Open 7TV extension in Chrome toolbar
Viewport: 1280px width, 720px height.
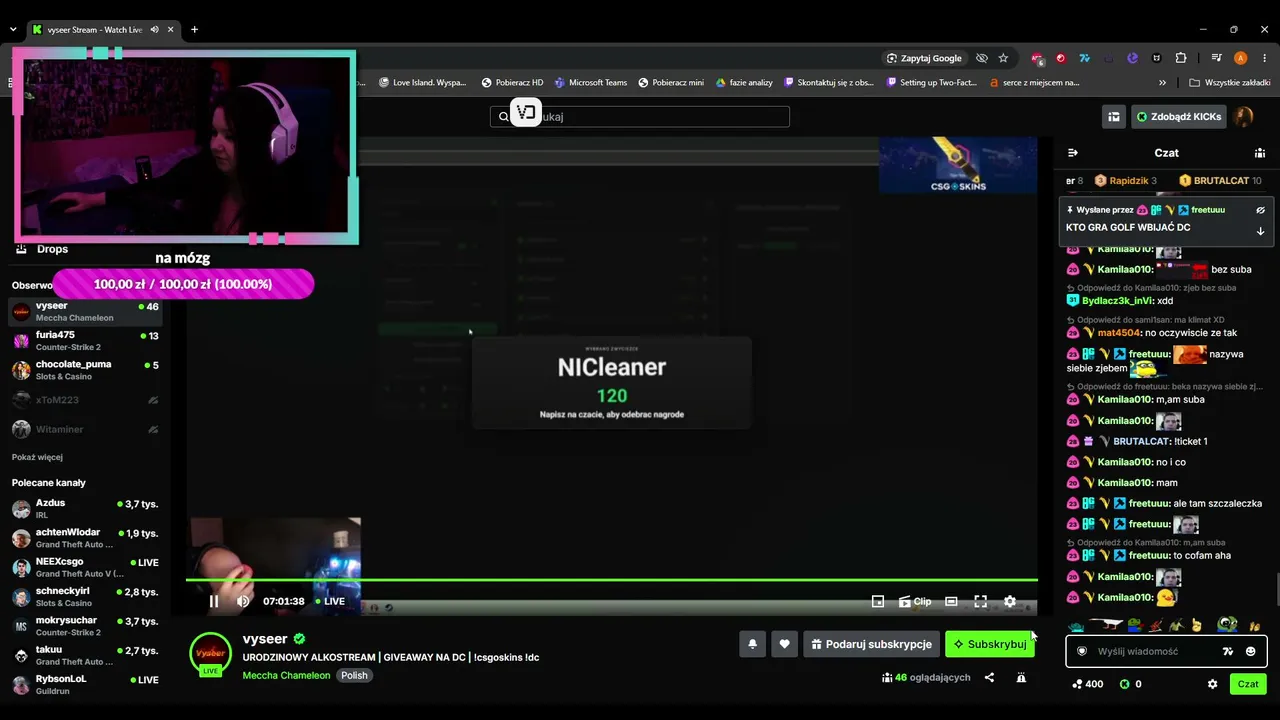pos(1084,58)
